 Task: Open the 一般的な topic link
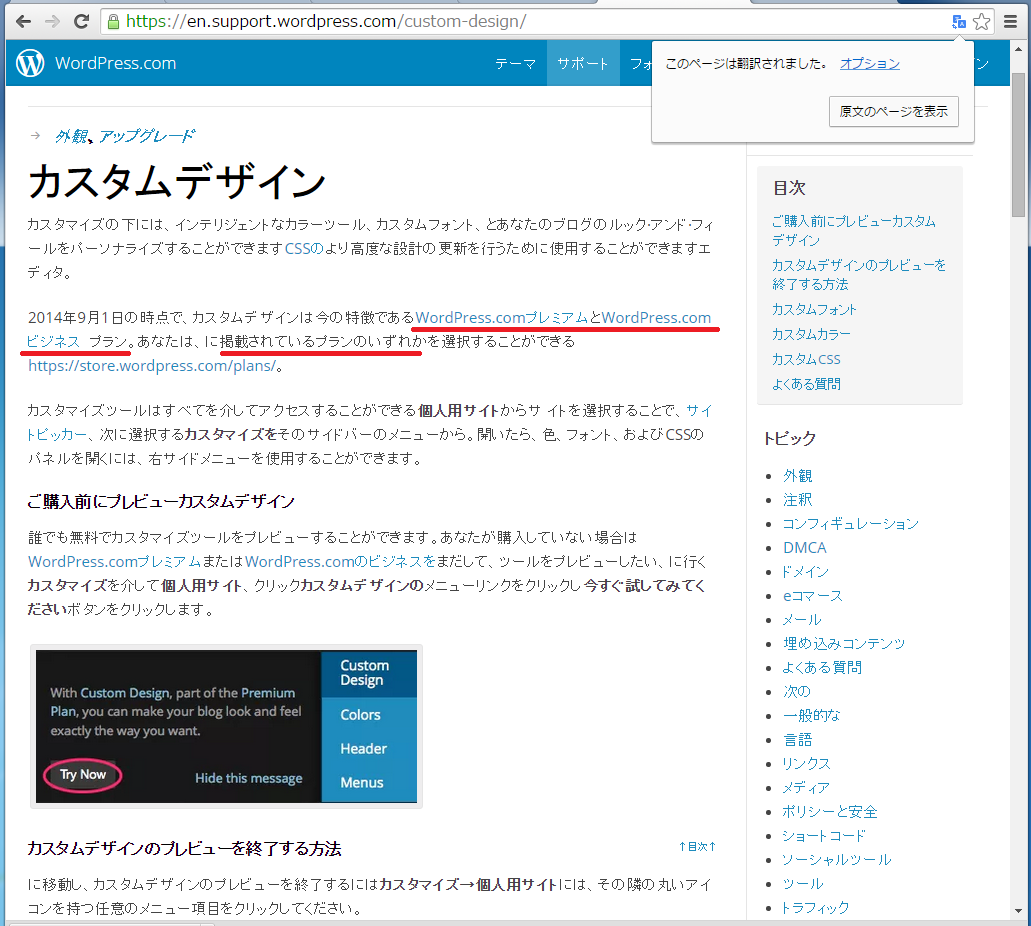[811, 716]
